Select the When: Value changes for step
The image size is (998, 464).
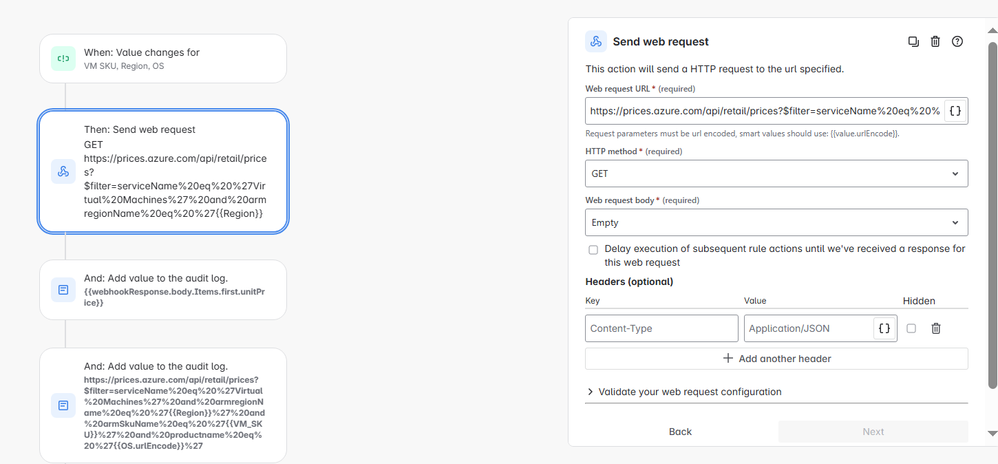coord(163,59)
